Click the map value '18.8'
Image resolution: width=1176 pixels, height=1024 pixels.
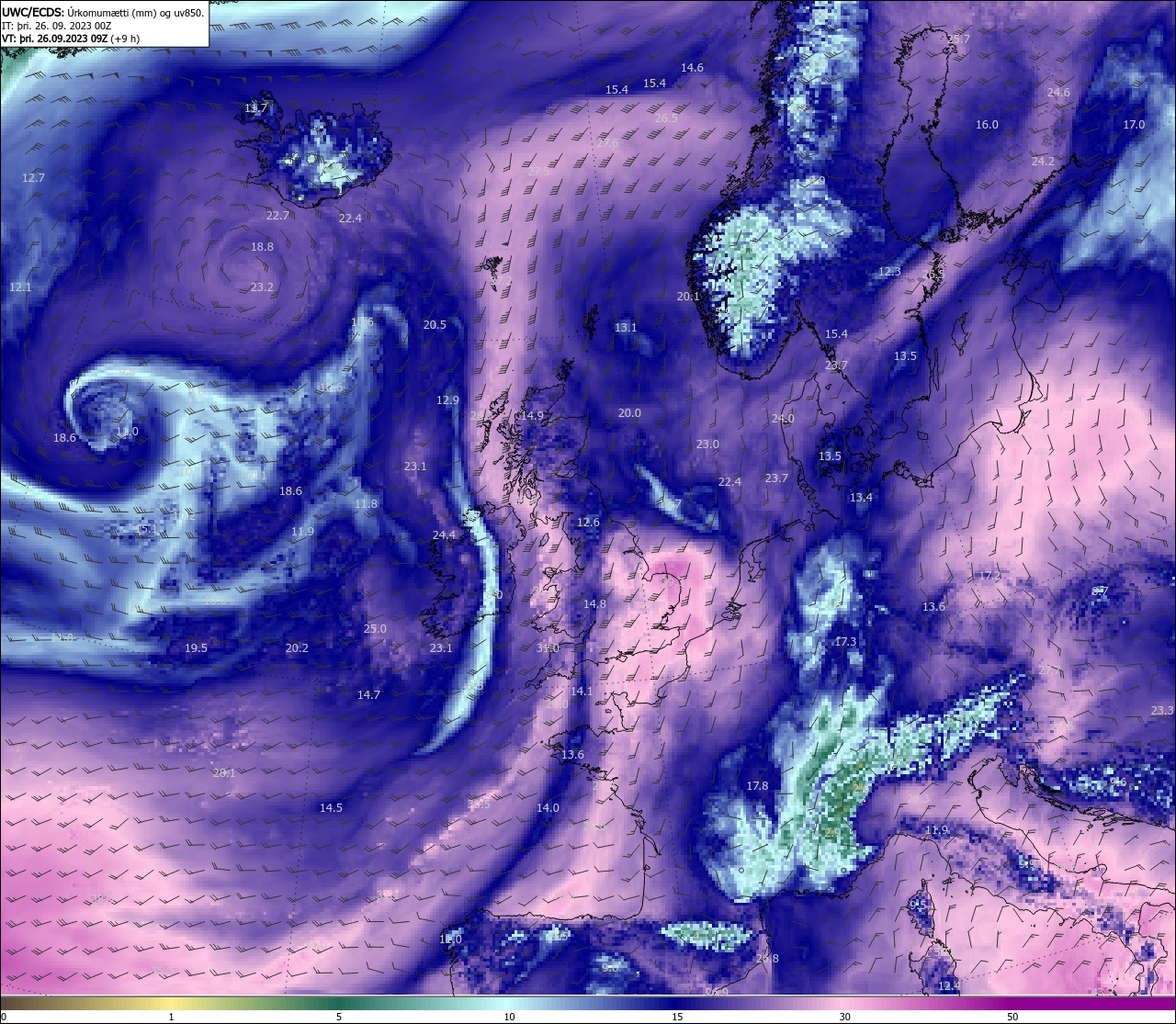point(262,247)
